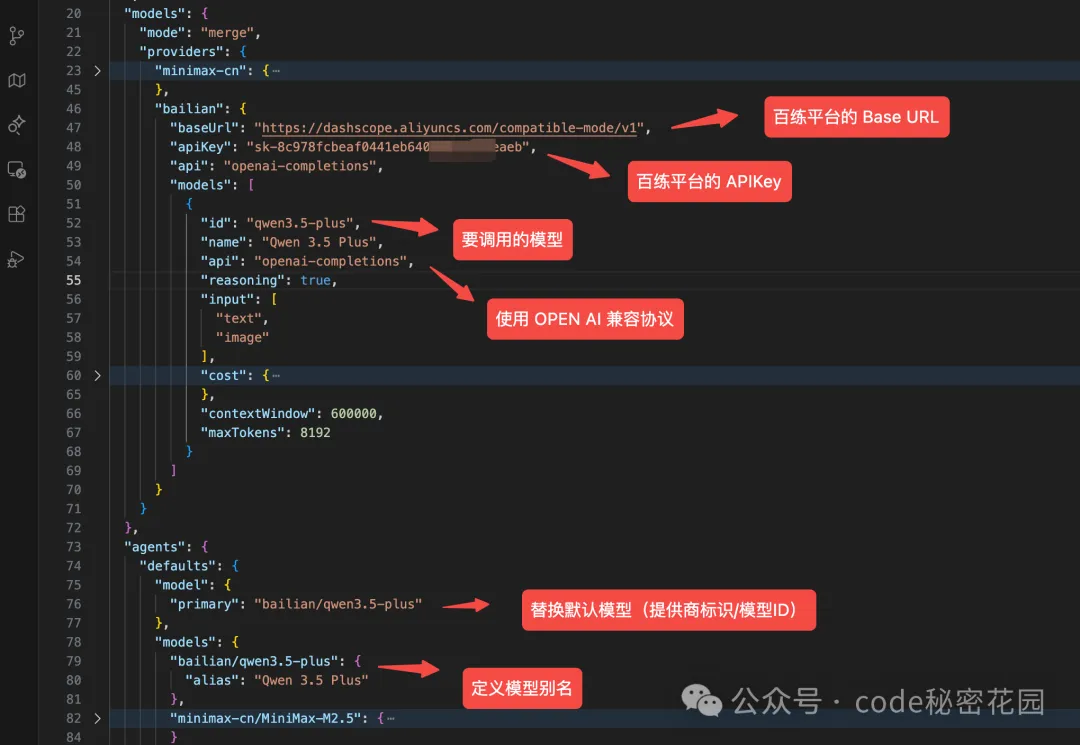Open the Run and Debug view
Screen dimensions: 1080x745
click(17, 259)
